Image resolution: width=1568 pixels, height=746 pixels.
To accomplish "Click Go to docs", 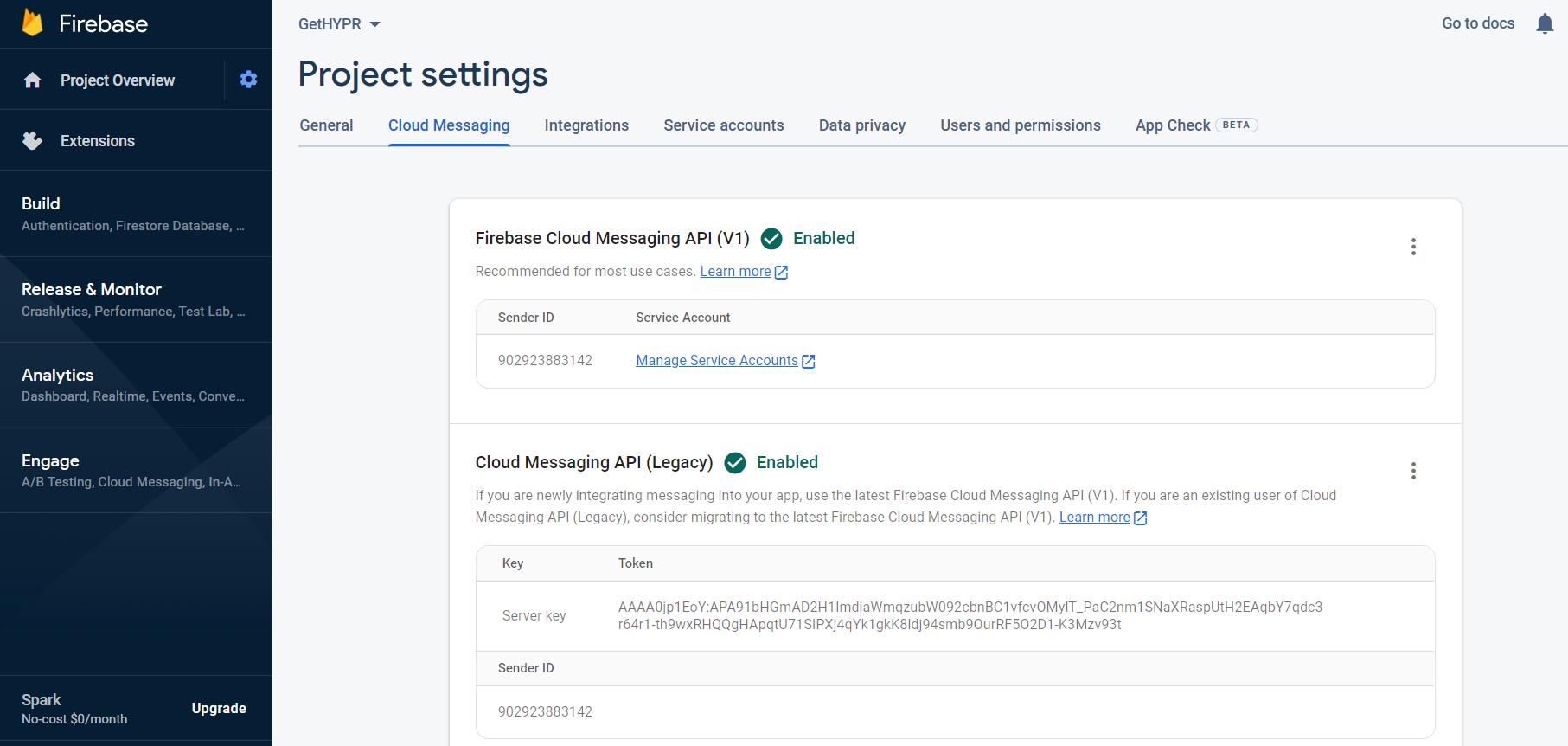I will pyautogui.click(x=1478, y=23).
